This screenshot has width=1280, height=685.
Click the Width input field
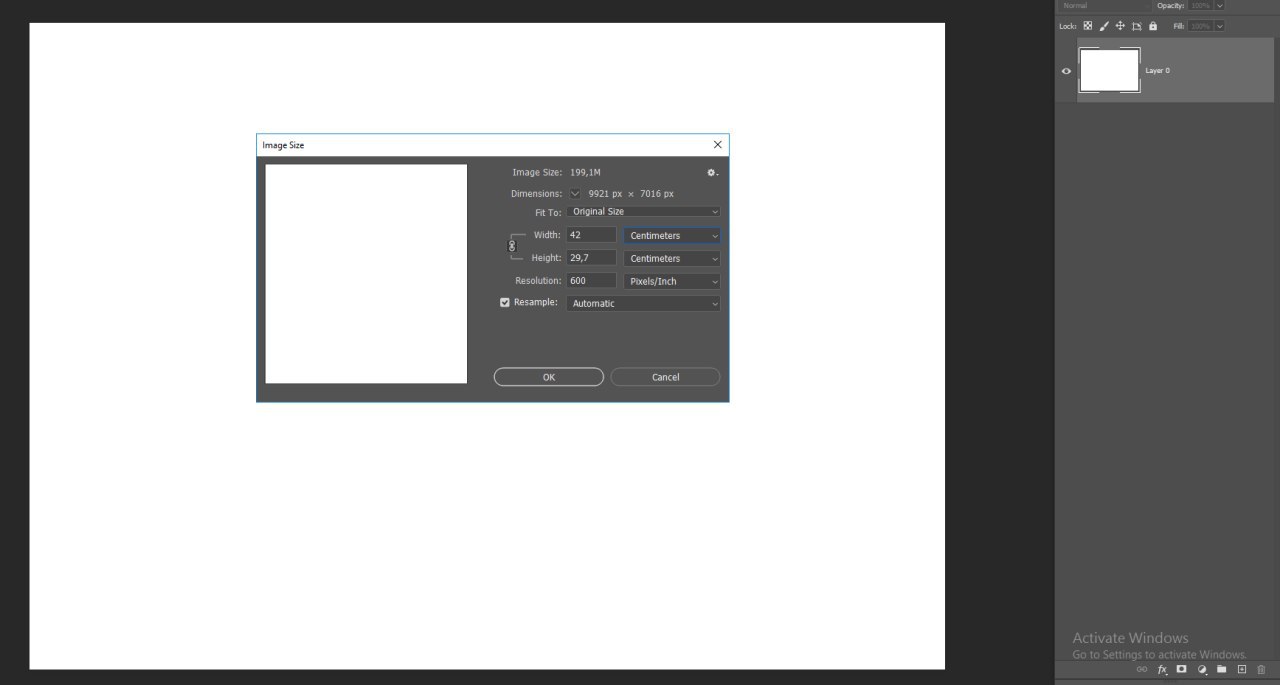pos(591,235)
